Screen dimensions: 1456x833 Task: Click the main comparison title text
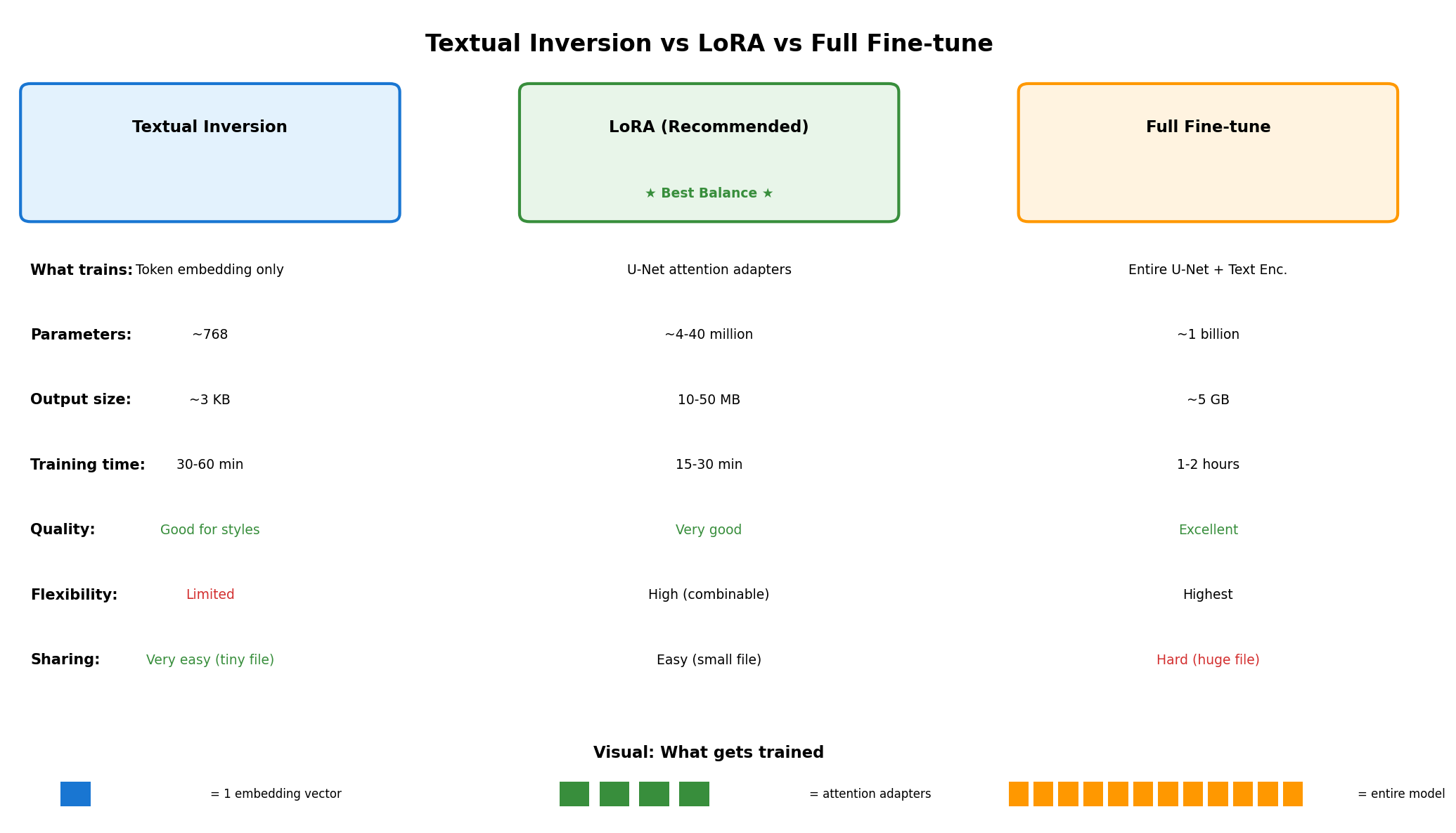tap(709, 44)
